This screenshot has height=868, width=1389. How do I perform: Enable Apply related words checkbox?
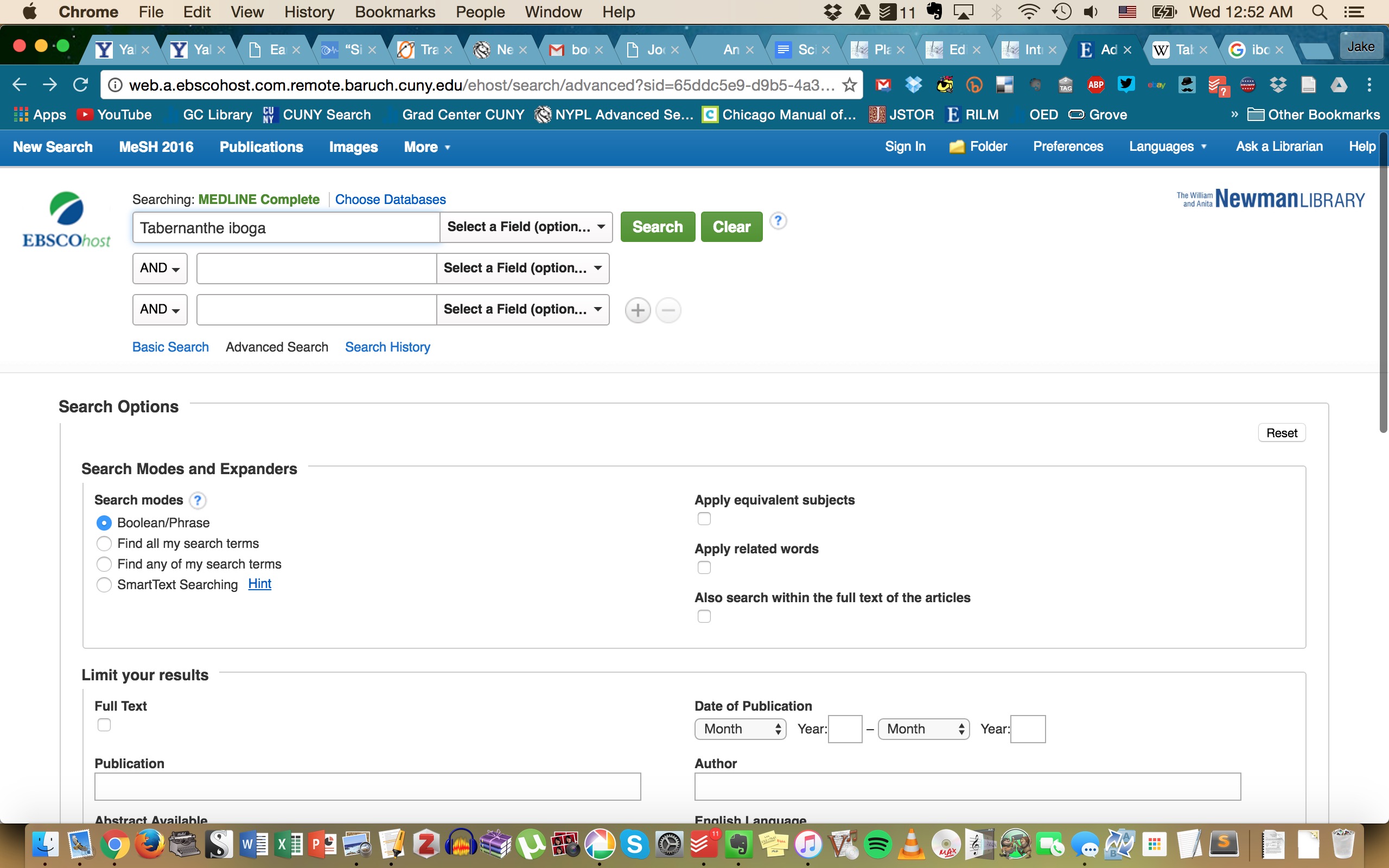tap(704, 568)
